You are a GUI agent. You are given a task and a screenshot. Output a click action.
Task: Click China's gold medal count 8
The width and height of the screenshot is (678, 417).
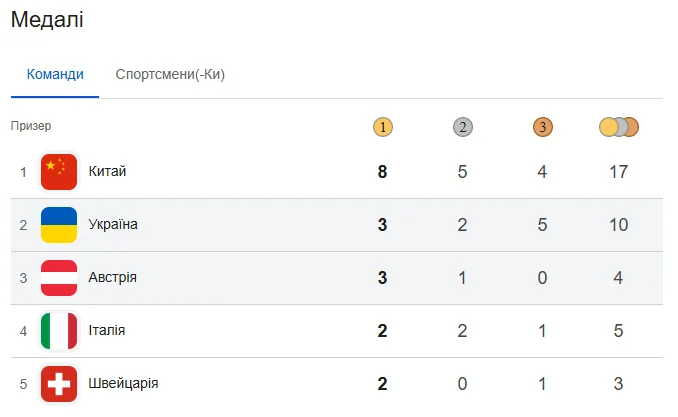pyautogui.click(x=382, y=172)
